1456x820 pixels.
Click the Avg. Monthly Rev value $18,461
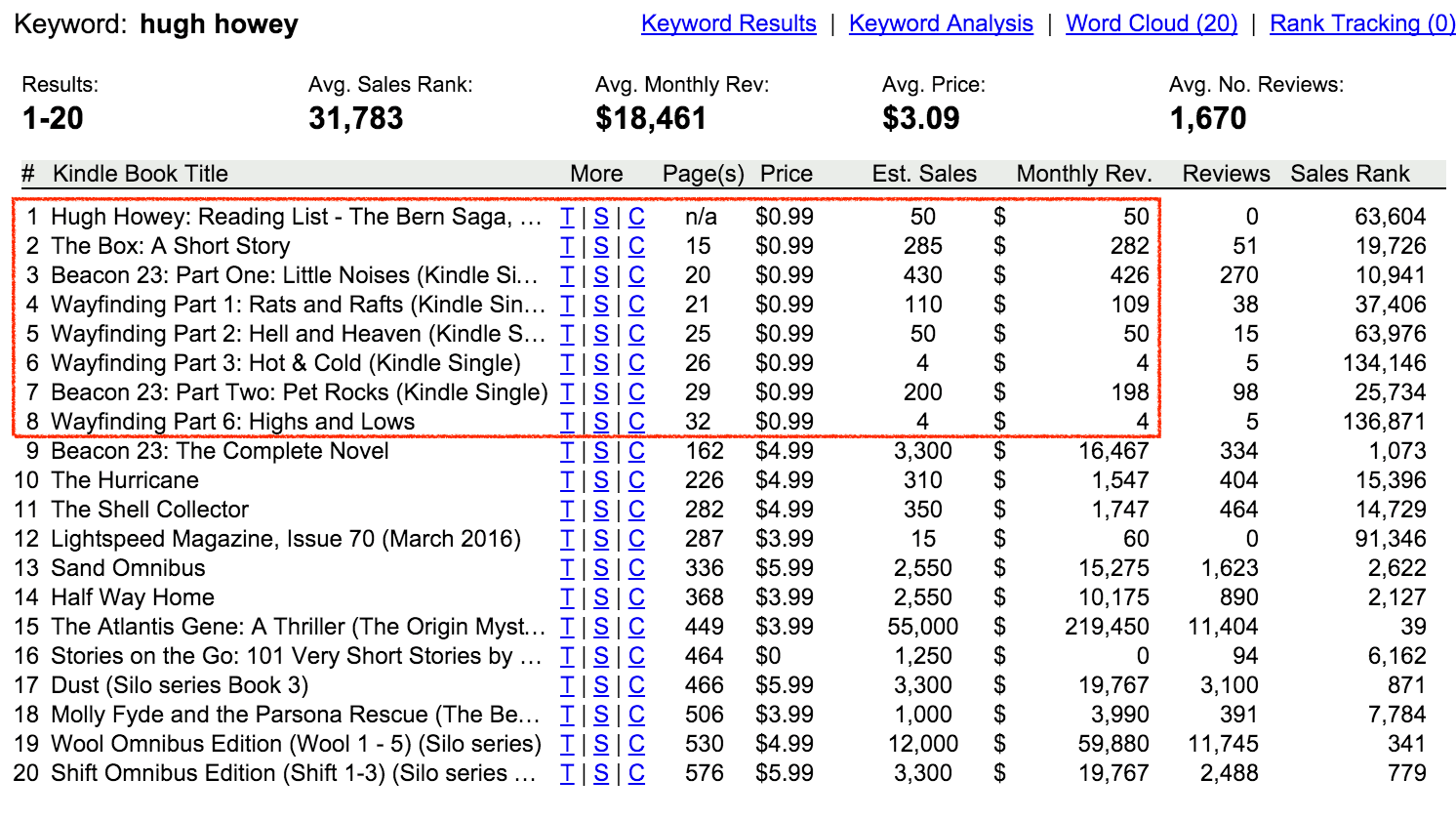tap(651, 118)
